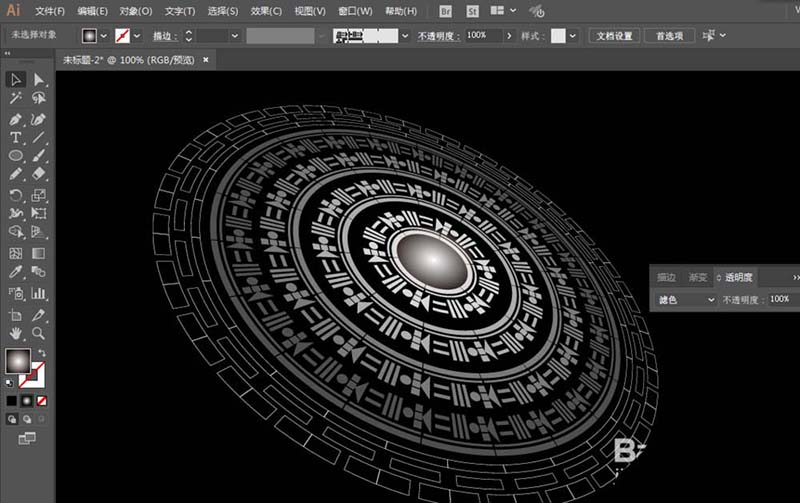
Task: Select the Shape Builder tool
Action: (x=16, y=232)
